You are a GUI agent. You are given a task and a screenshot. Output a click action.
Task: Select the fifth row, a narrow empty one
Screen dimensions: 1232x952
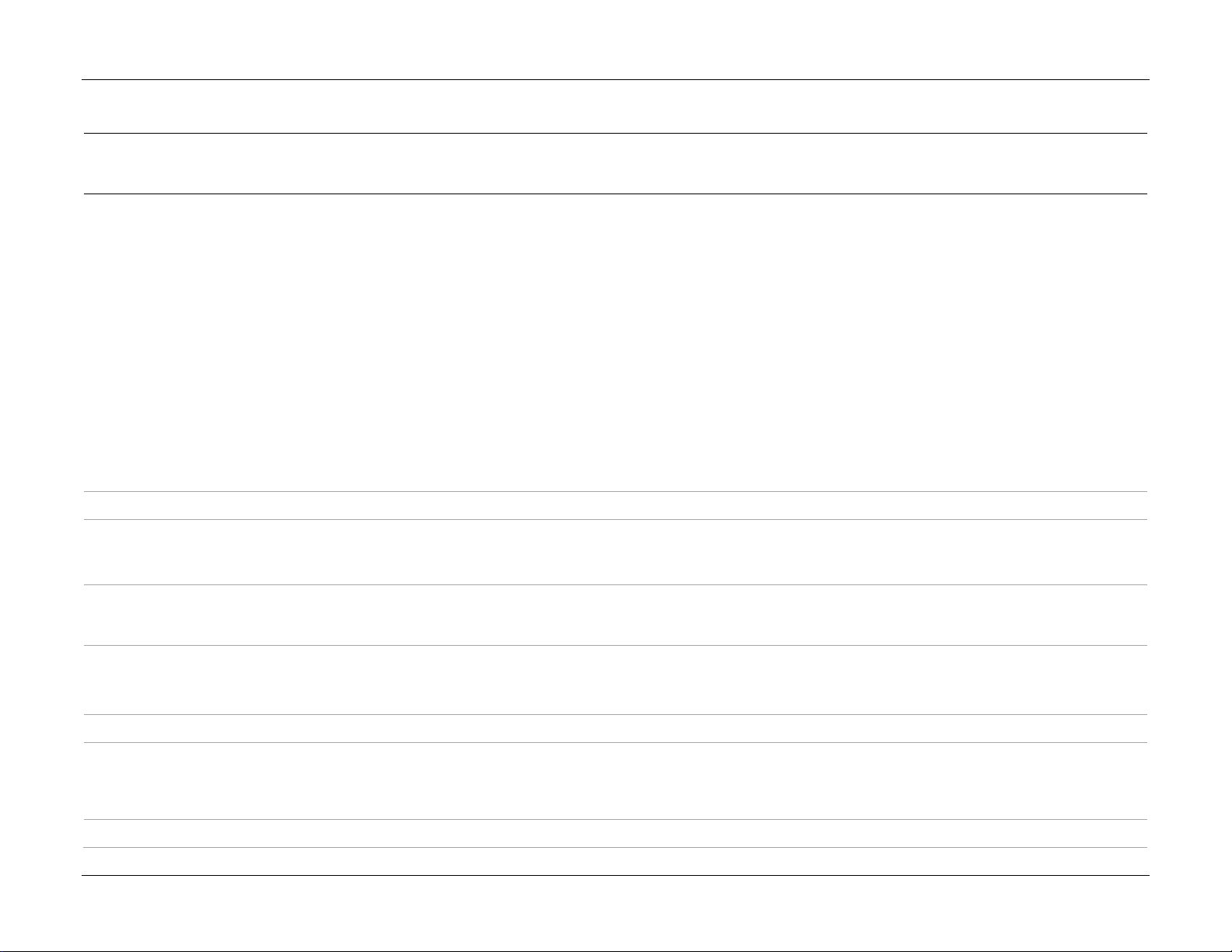tap(616, 728)
